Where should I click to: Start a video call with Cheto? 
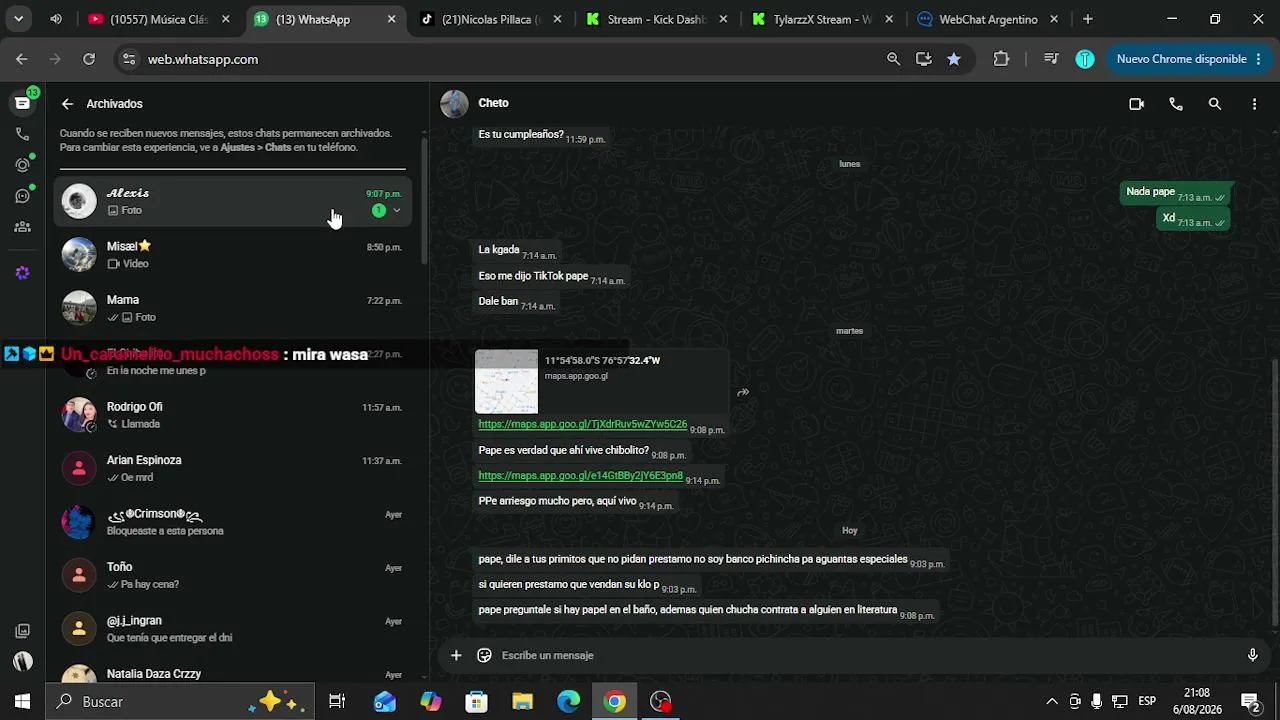(x=1136, y=104)
